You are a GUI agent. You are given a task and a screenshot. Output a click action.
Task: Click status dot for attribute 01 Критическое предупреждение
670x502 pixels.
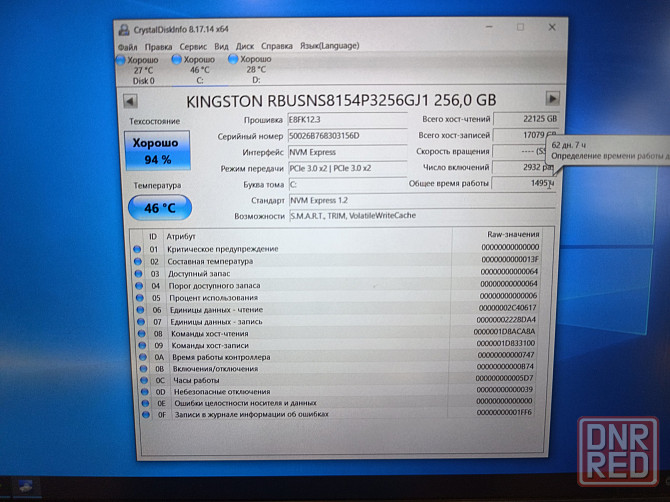tap(137, 248)
